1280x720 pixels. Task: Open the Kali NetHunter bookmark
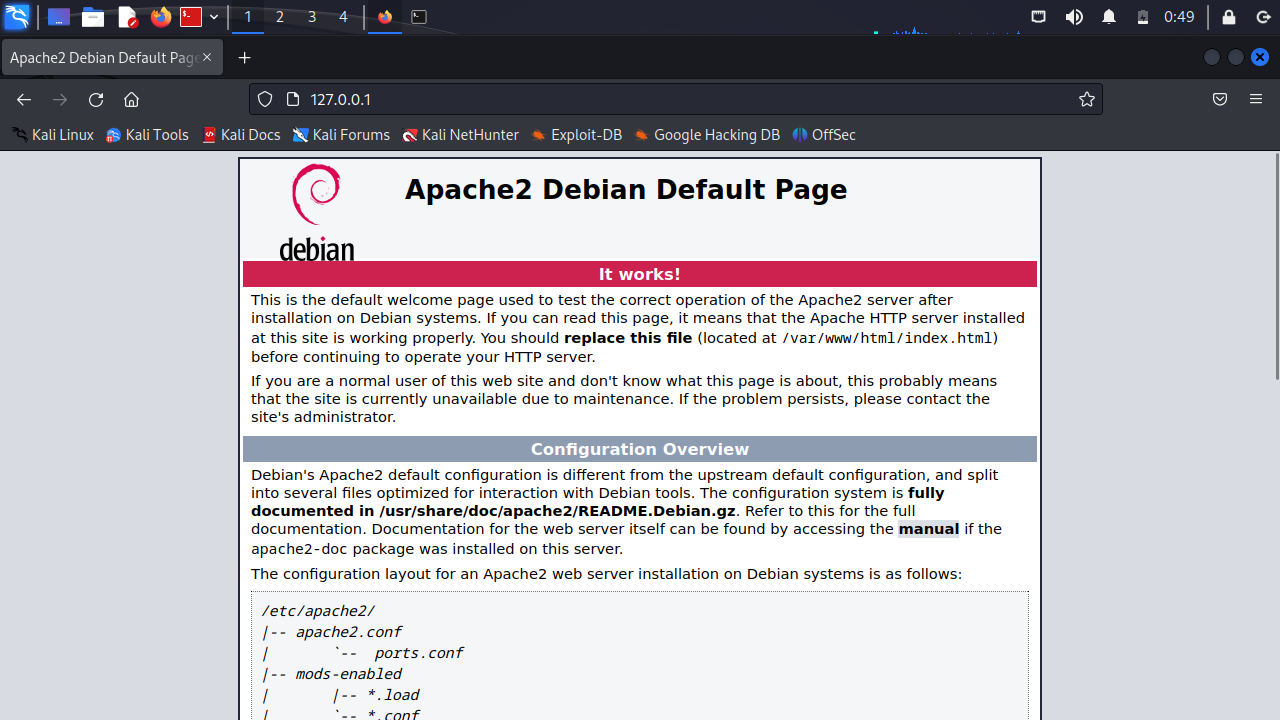tap(460, 135)
